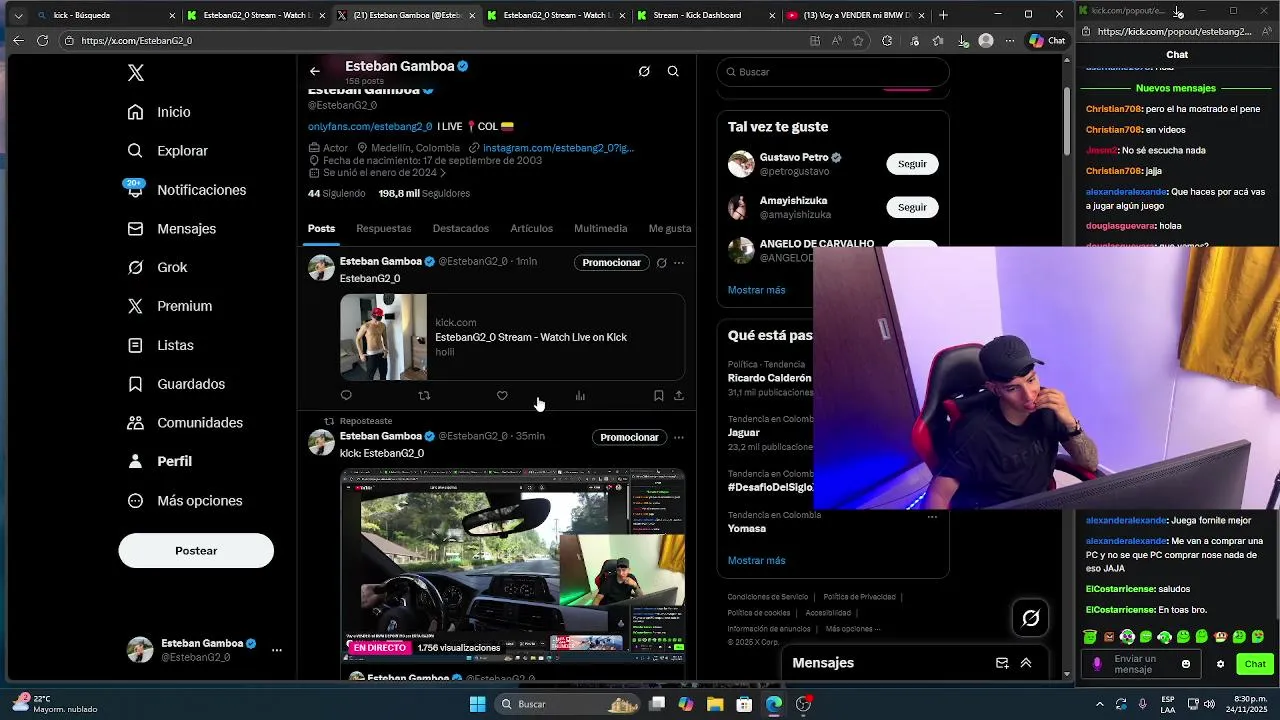Click Nuevos mensajes in Kick chat
The width and height of the screenshot is (1280, 720).
(1176, 88)
